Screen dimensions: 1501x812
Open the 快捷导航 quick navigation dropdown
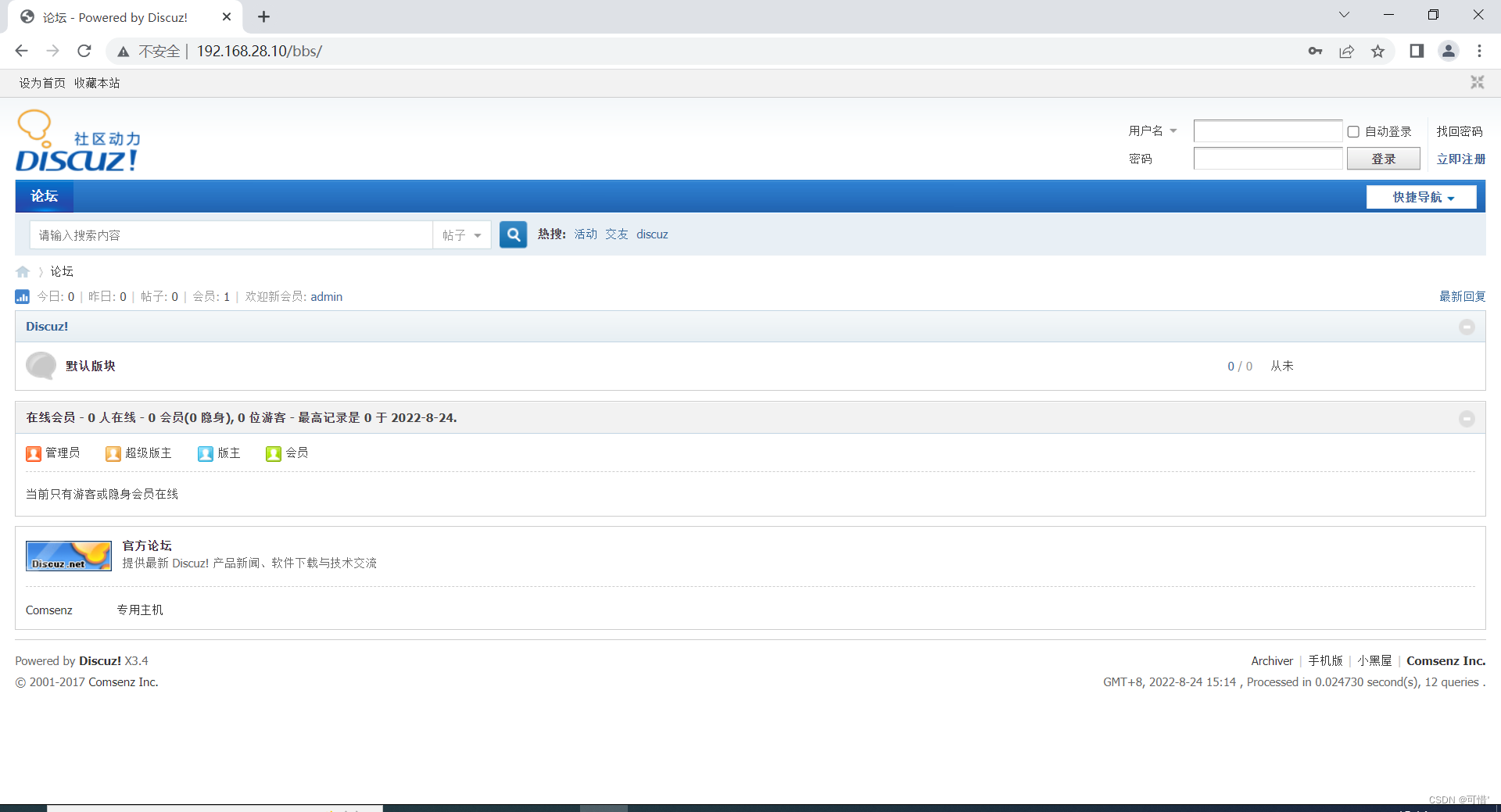pyautogui.click(x=1421, y=197)
